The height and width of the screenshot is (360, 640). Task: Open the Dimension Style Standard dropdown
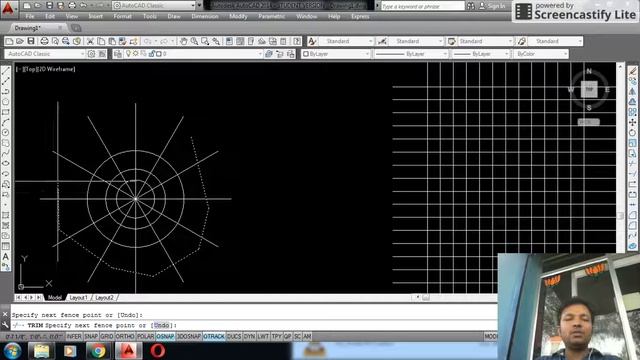(x=416, y=41)
